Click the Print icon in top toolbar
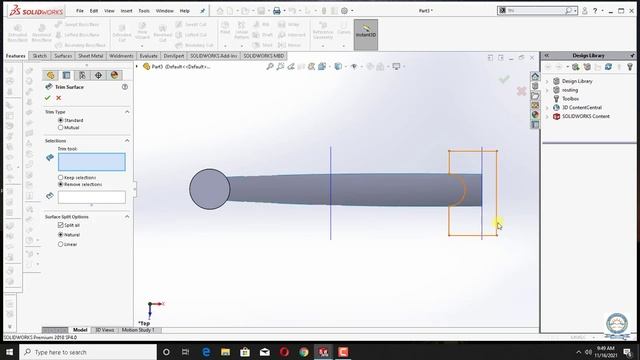 tap(277, 11)
